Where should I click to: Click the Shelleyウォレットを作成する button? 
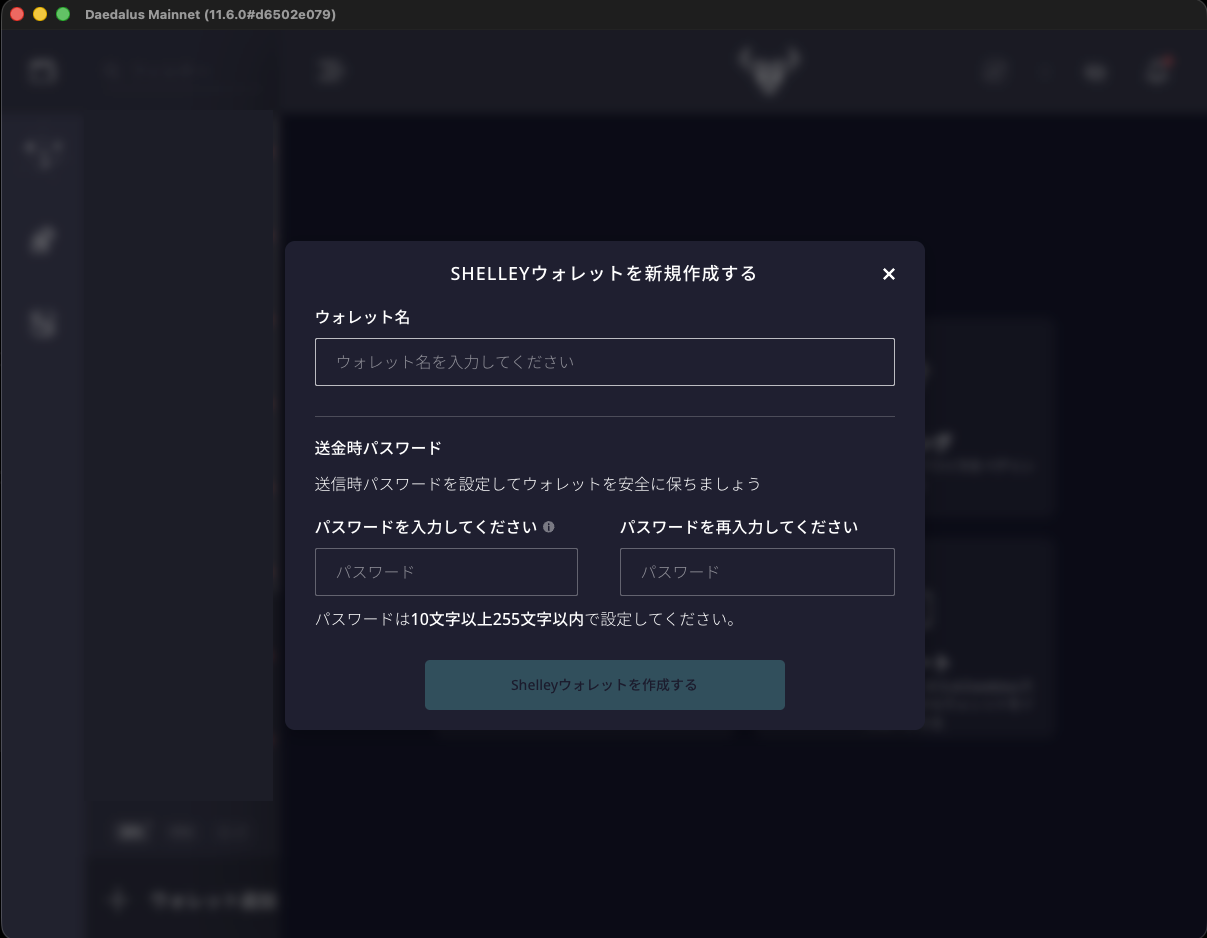coord(604,685)
